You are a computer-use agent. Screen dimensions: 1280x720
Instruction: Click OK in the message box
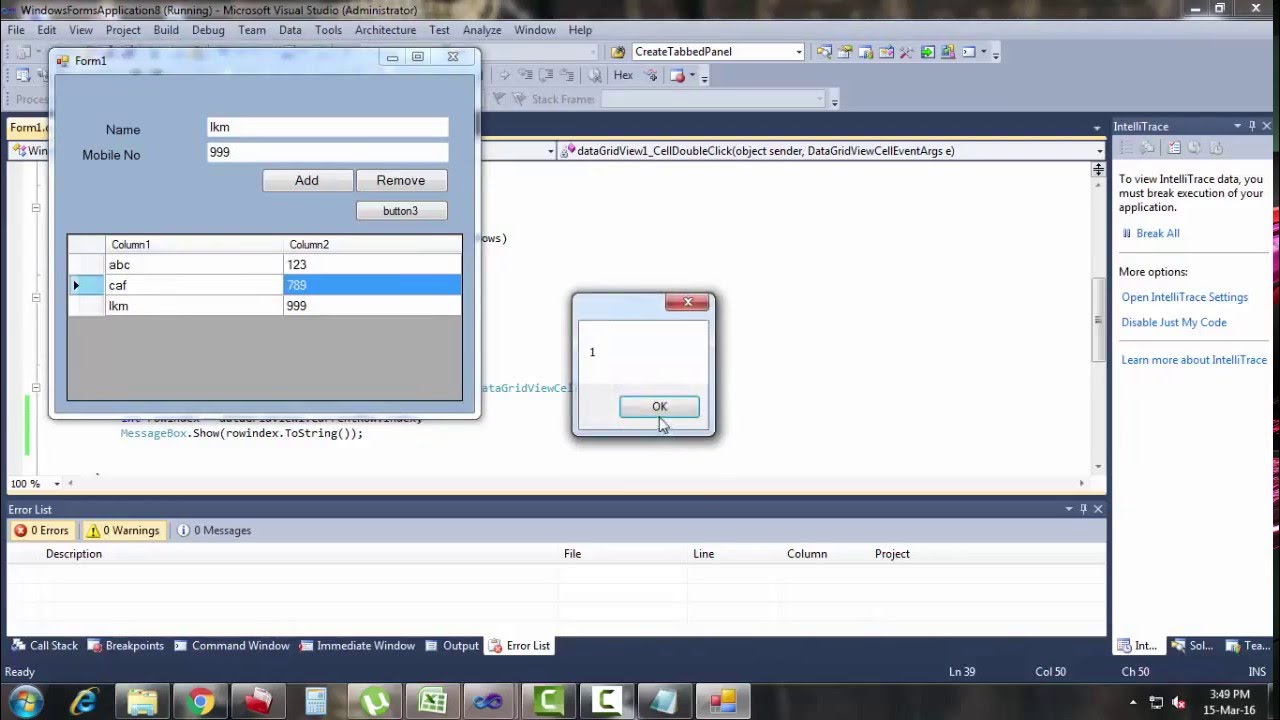coord(659,406)
